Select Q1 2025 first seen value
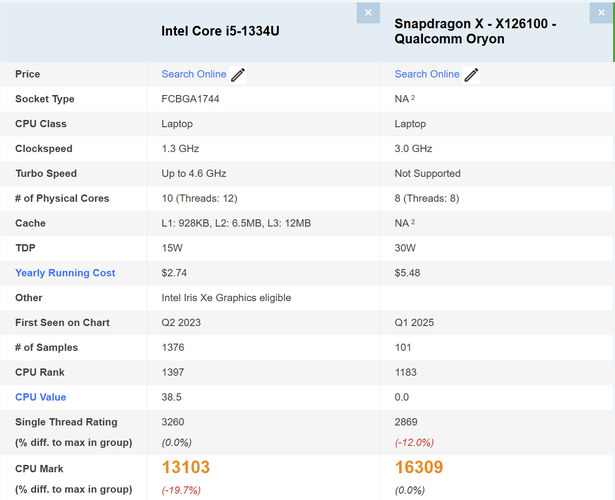 414,323
